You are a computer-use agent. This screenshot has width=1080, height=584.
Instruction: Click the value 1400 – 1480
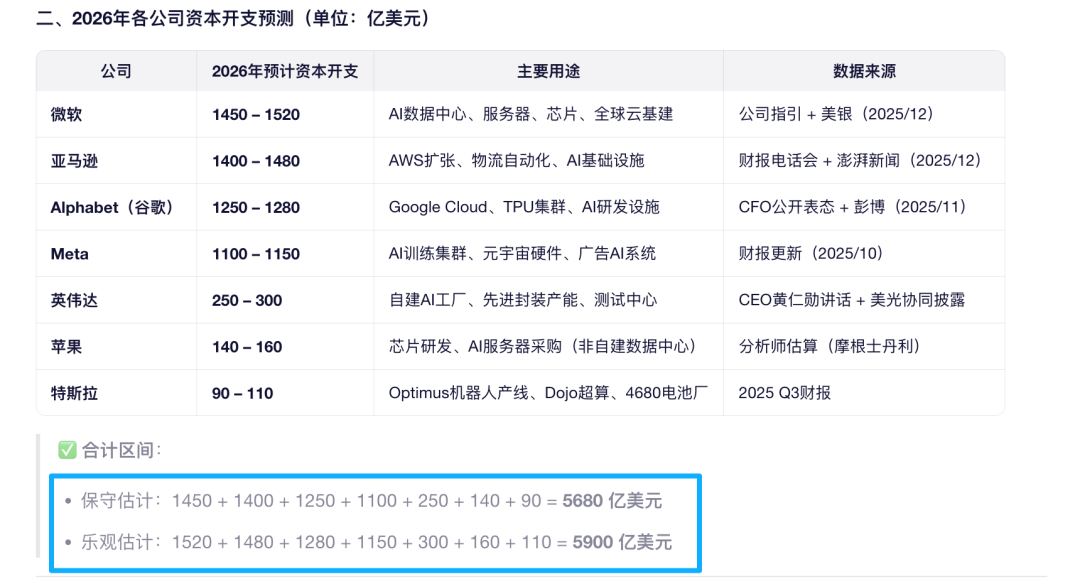[256, 161]
